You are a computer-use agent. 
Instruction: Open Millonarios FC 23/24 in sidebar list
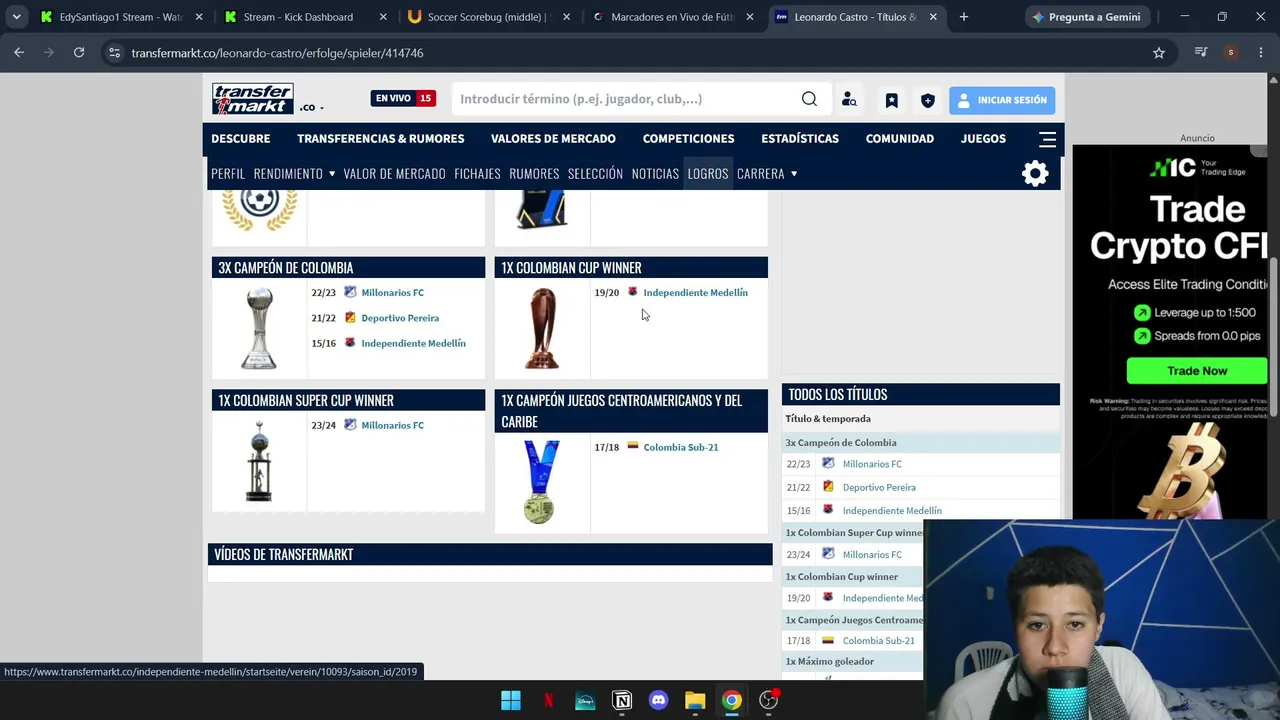coord(872,555)
